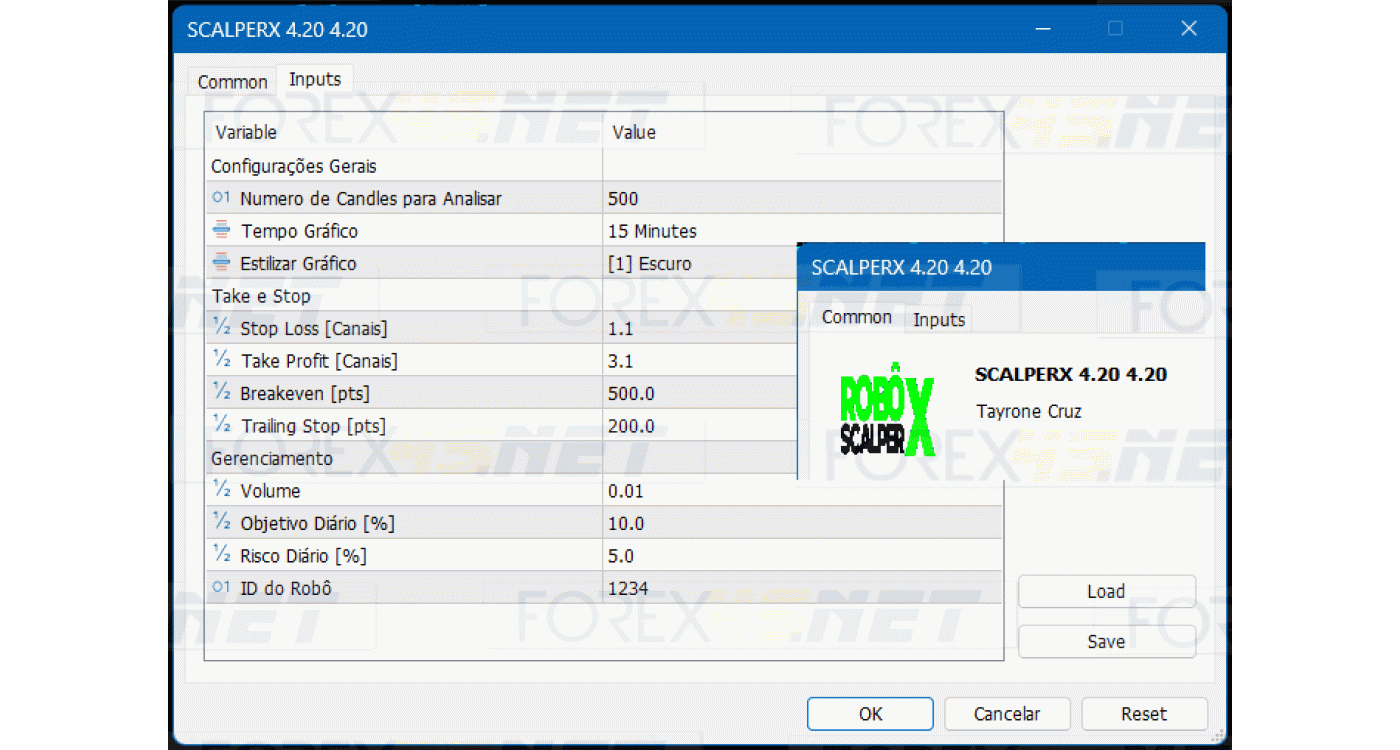Click the ½ icon beside Objetivo Diário [%]
1400x750 pixels.
(x=220, y=523)
